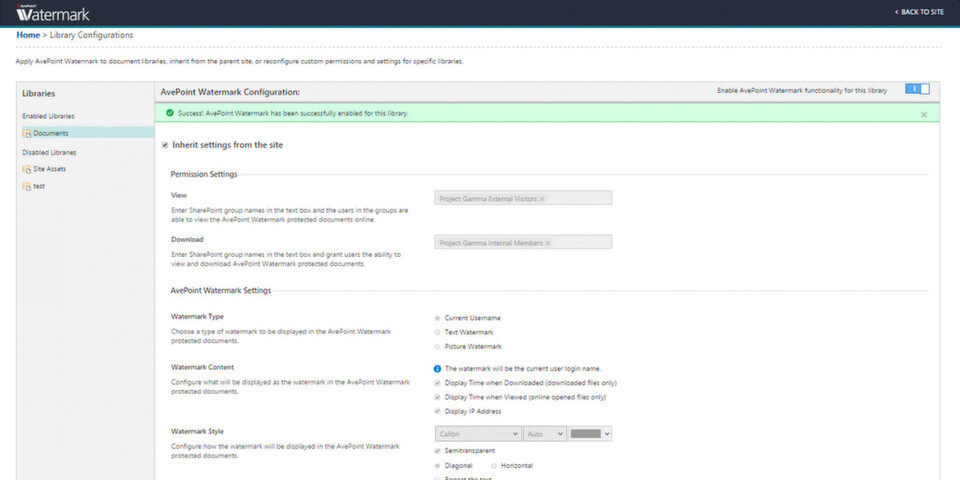Screen dimensions: 960x480
Task: Open the Auto font size dropdown
Action: tap(545, 433)
